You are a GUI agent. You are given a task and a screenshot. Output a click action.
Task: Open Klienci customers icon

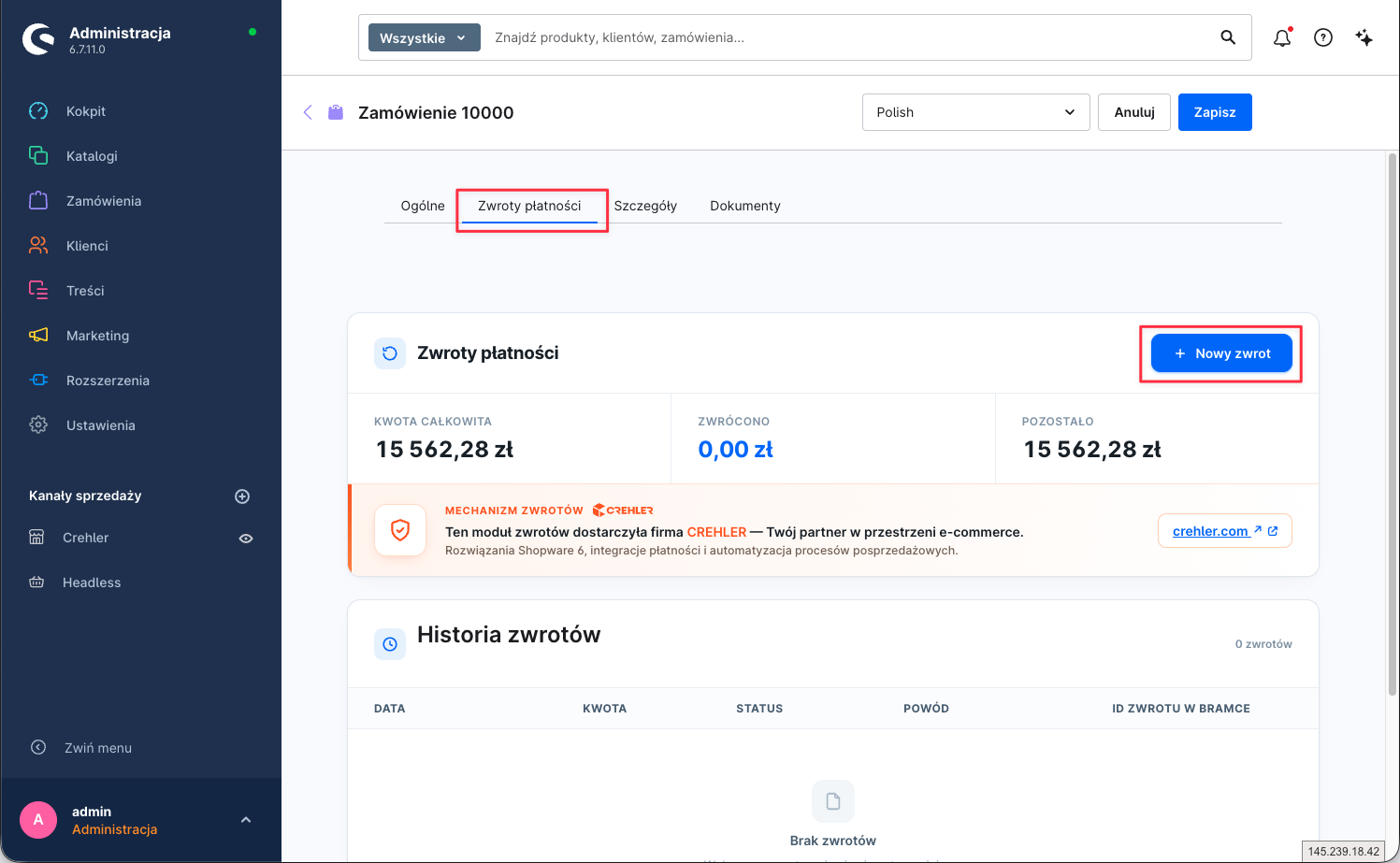pyautogui.click(x=38, y=246)
